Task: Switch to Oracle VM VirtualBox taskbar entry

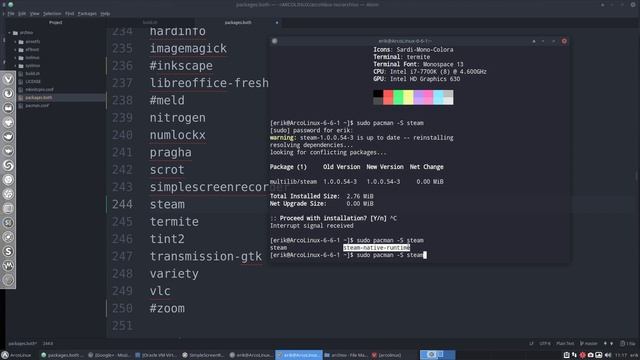Action: pyautogui.click(x=157, y=355)
